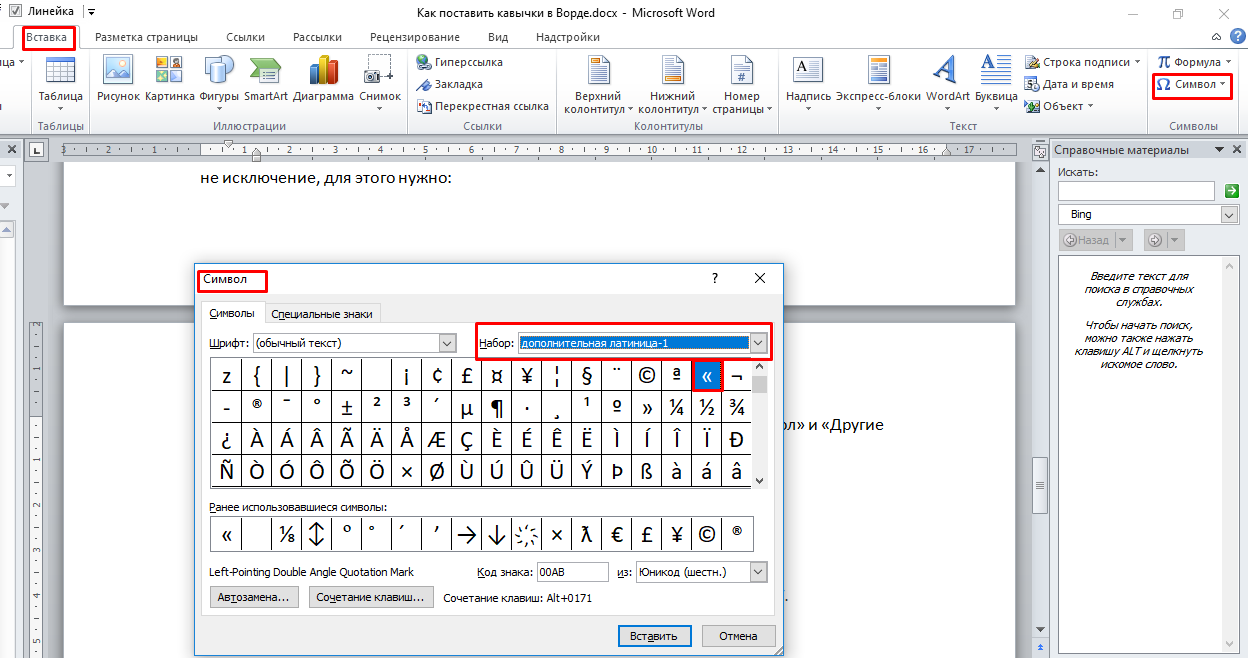Open the Ссылки ribbon tab
1248x658 pixels.
coord(245,37)
